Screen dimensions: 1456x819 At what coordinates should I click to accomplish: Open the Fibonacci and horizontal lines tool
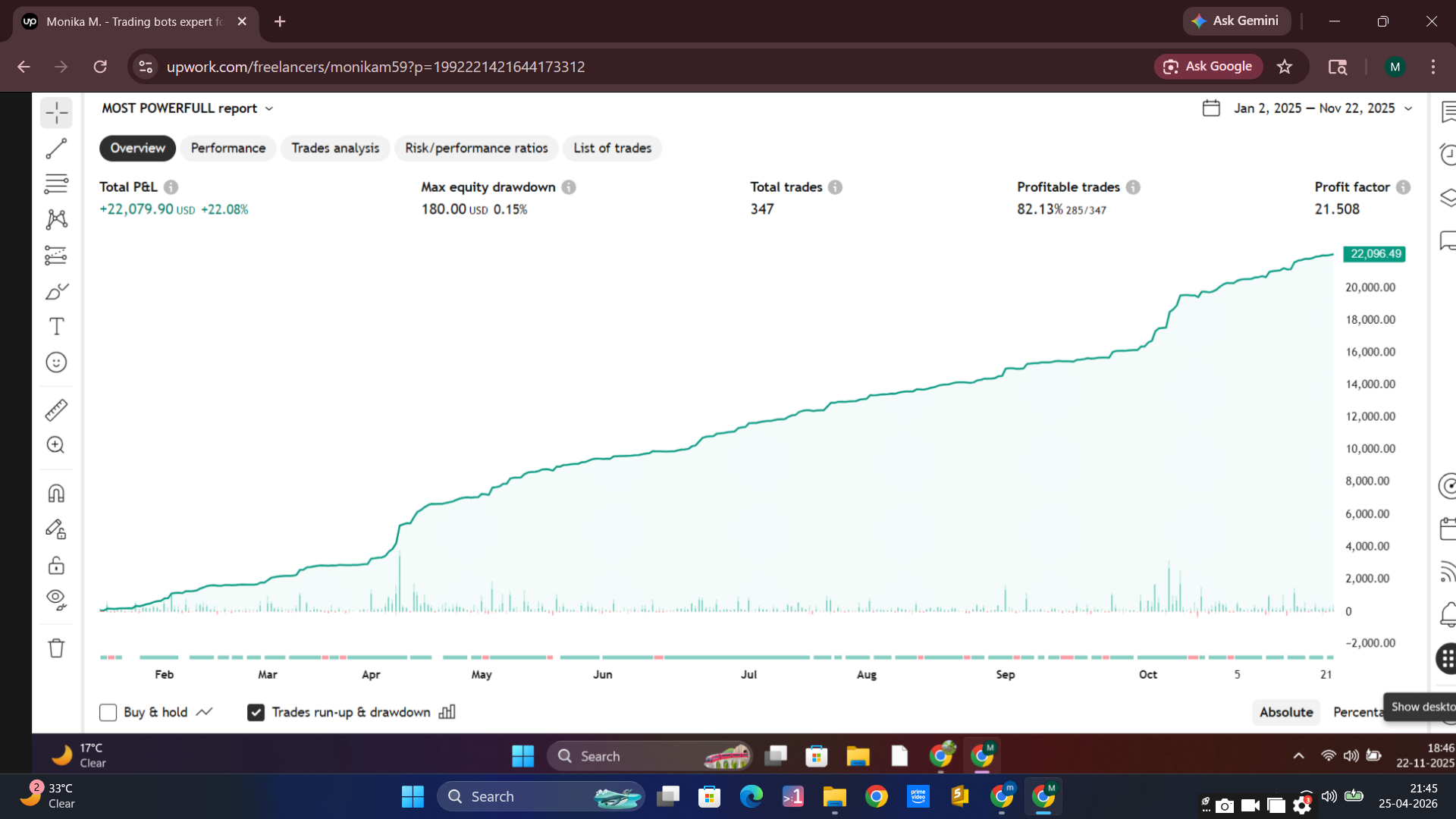coord(56,184)
